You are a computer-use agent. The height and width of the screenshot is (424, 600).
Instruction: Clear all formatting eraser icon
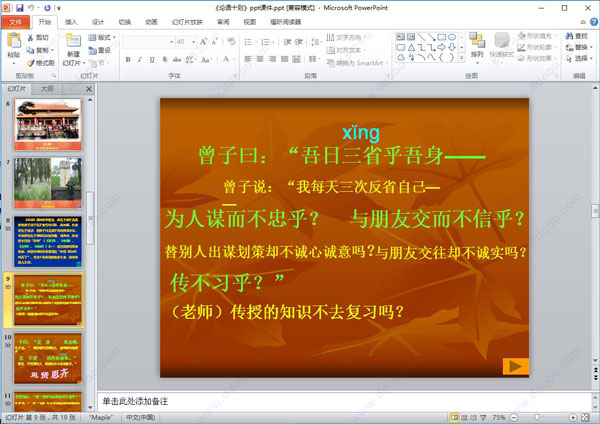pos(231,41)
